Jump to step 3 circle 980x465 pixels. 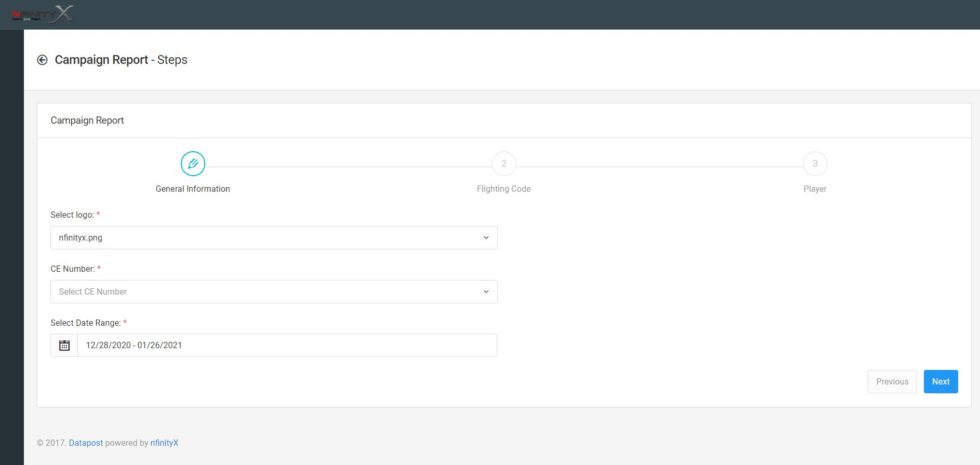tap(815, 163)
